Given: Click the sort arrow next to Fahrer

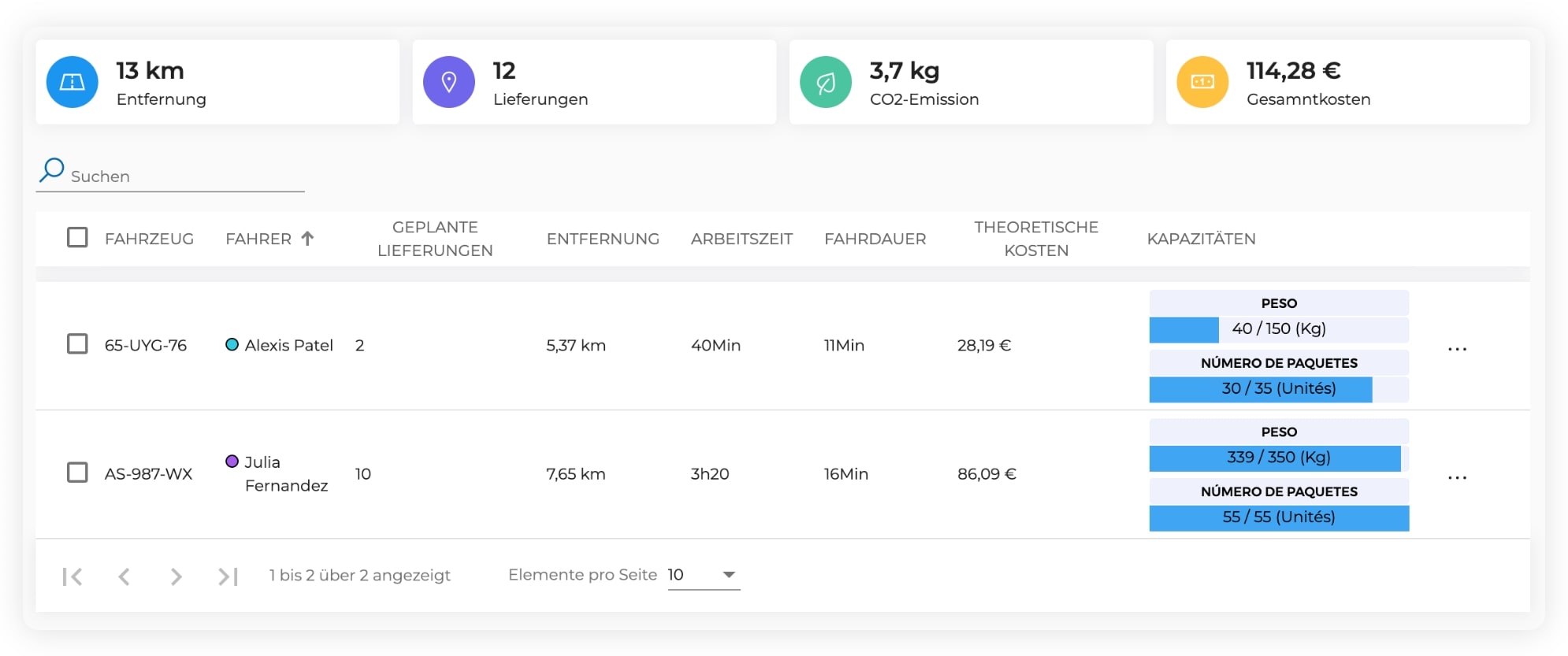Looking at the screenshot, I should [x=307, y=238].
